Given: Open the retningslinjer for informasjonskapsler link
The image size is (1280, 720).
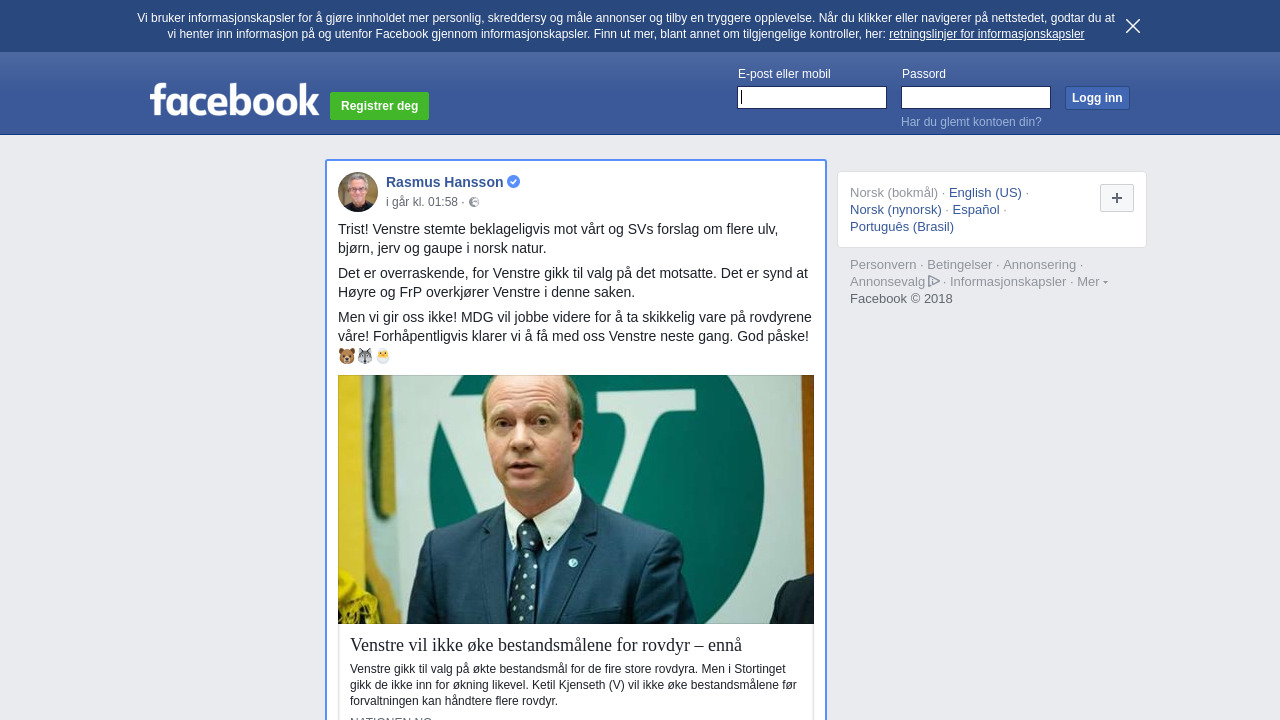Looking at the screenshot, I should [986, 34].
